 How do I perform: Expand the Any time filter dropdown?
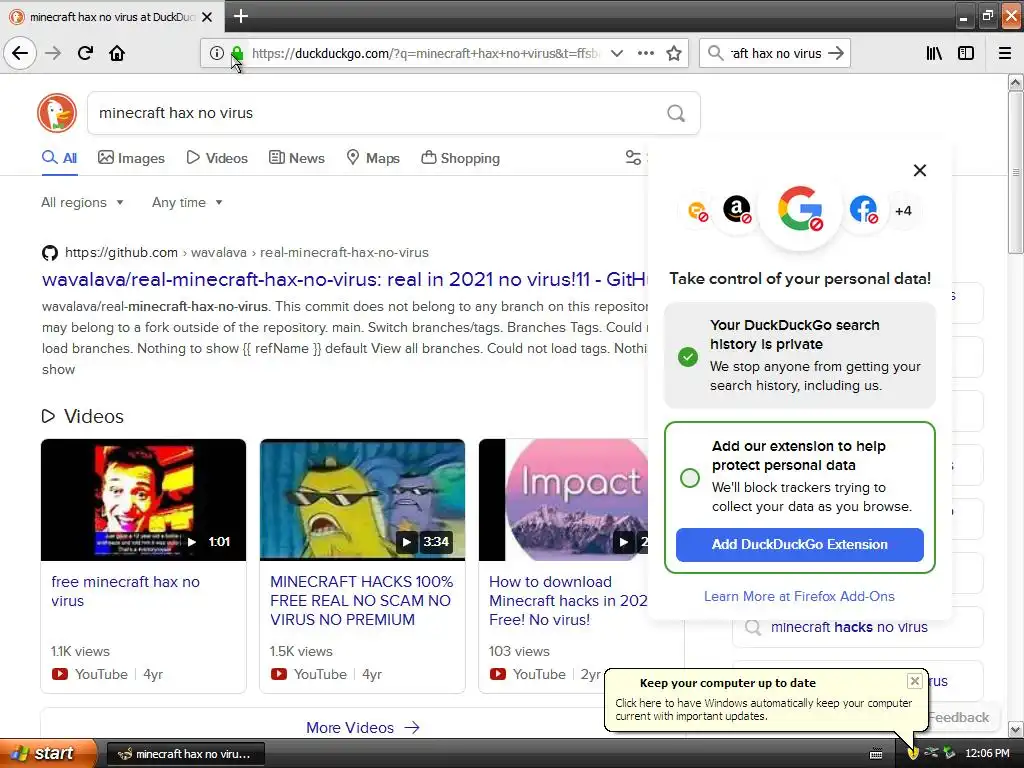pyautogui.click(x=187, y=202)
